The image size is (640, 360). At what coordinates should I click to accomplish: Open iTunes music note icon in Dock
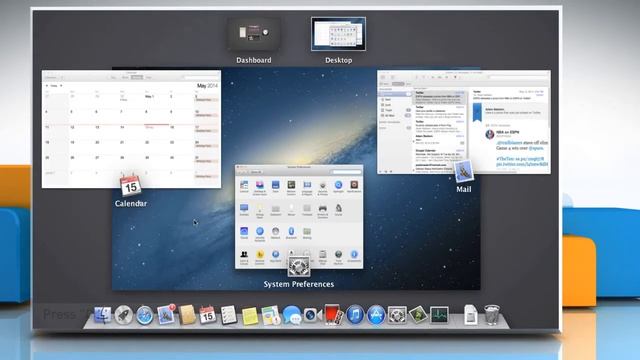[355, 315]
